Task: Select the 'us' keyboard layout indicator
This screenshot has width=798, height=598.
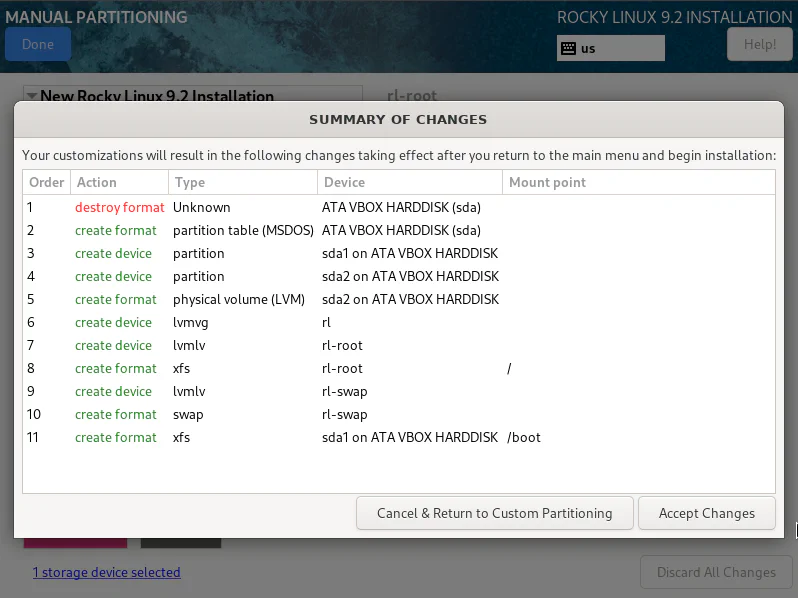Action: coord(611,48)
